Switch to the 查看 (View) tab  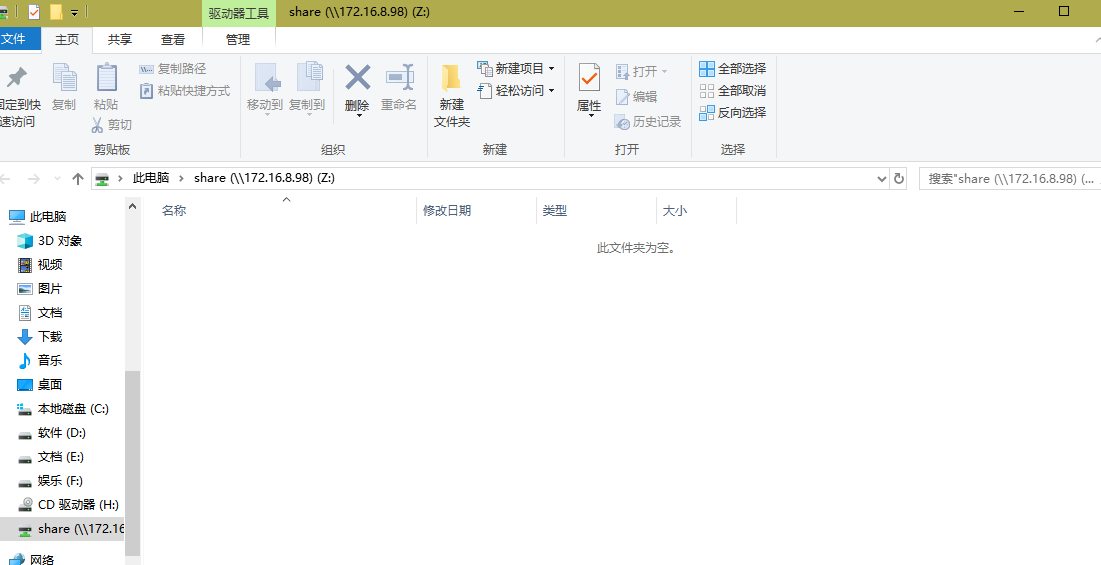[x=173, y=40]
